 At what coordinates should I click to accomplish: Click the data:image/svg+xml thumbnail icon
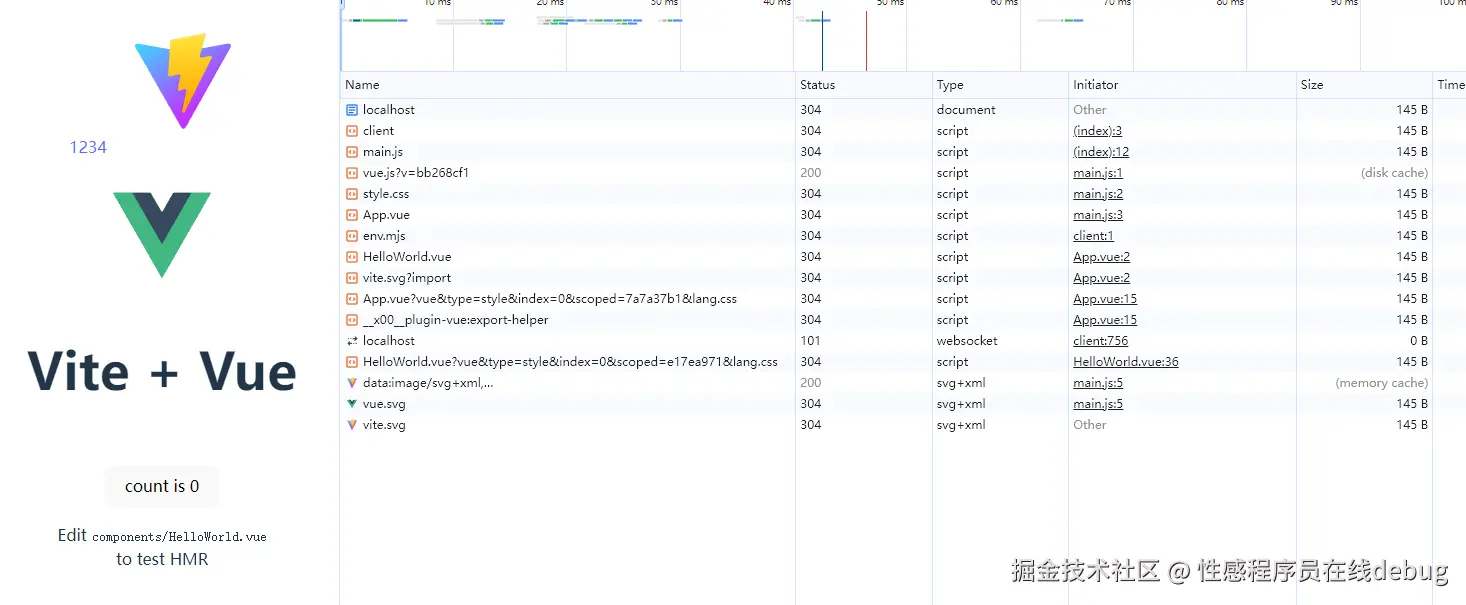(x=352, y=383)
